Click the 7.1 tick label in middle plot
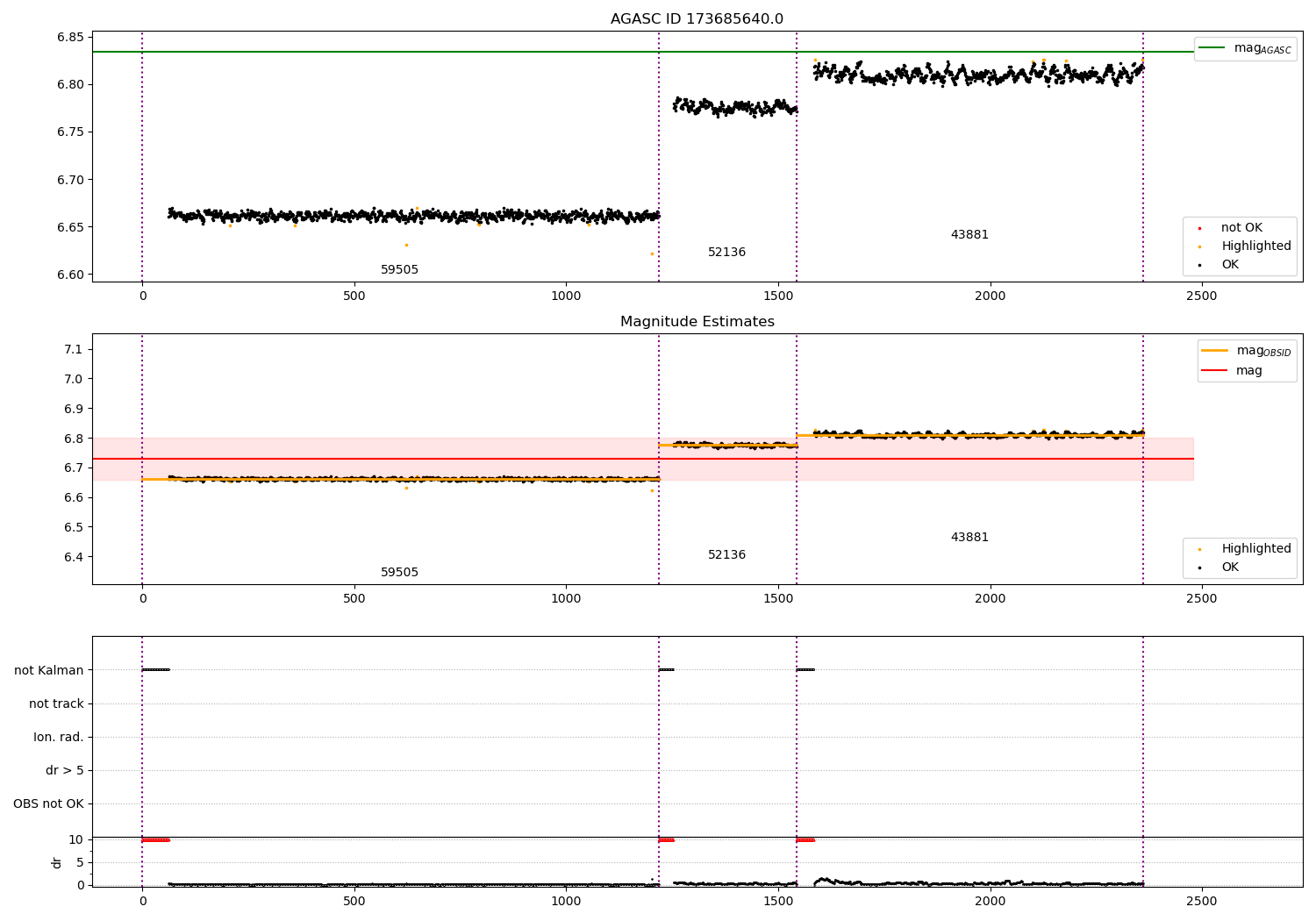This screenshot has width=1316, height=921. click(x=74, y=349)
